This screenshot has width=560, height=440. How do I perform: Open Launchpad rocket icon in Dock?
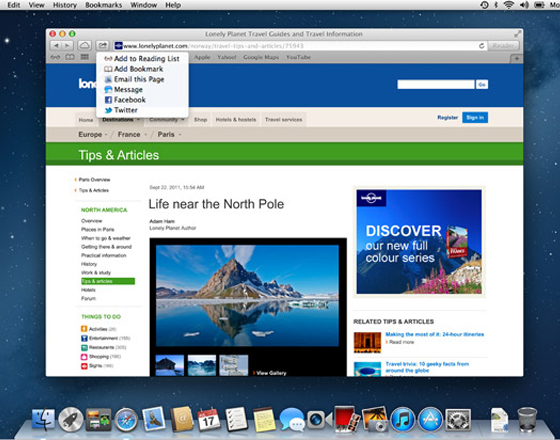71,419
